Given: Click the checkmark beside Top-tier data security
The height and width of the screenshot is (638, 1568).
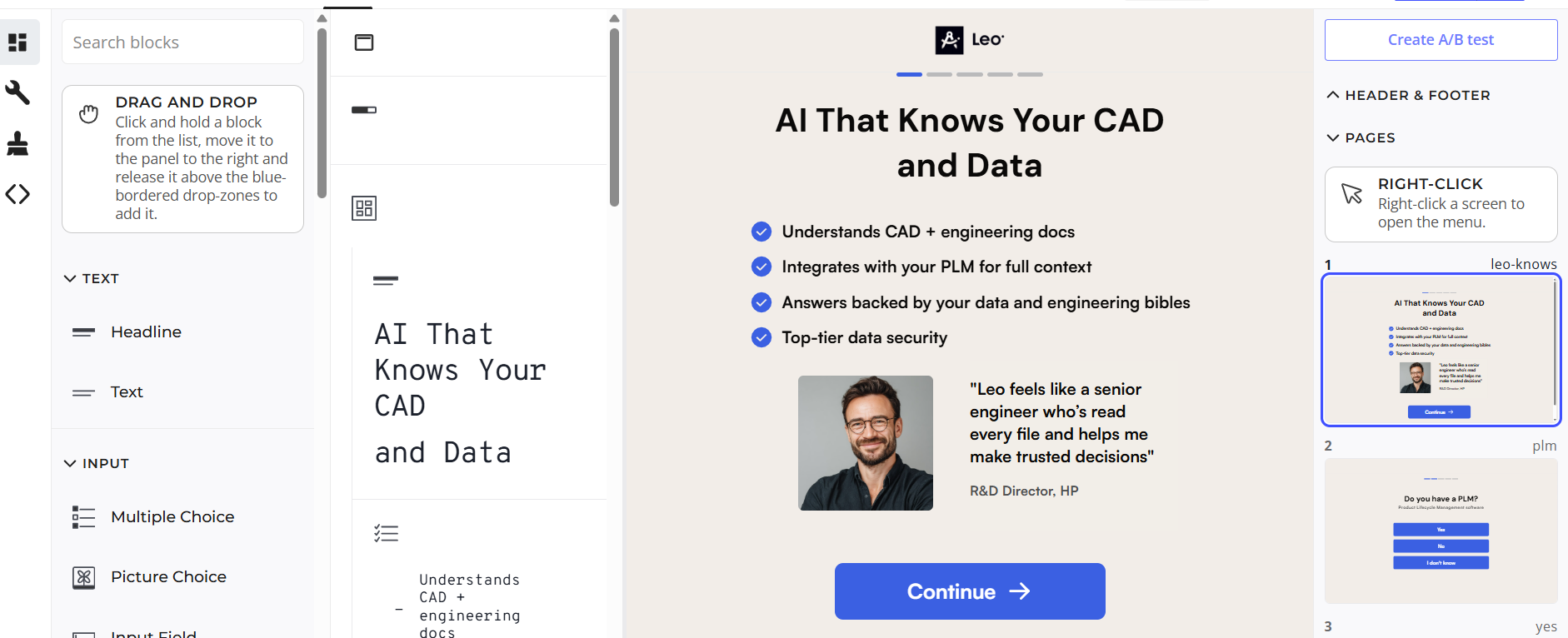Looking at the screenshot, I should click(x=762, y=337).
